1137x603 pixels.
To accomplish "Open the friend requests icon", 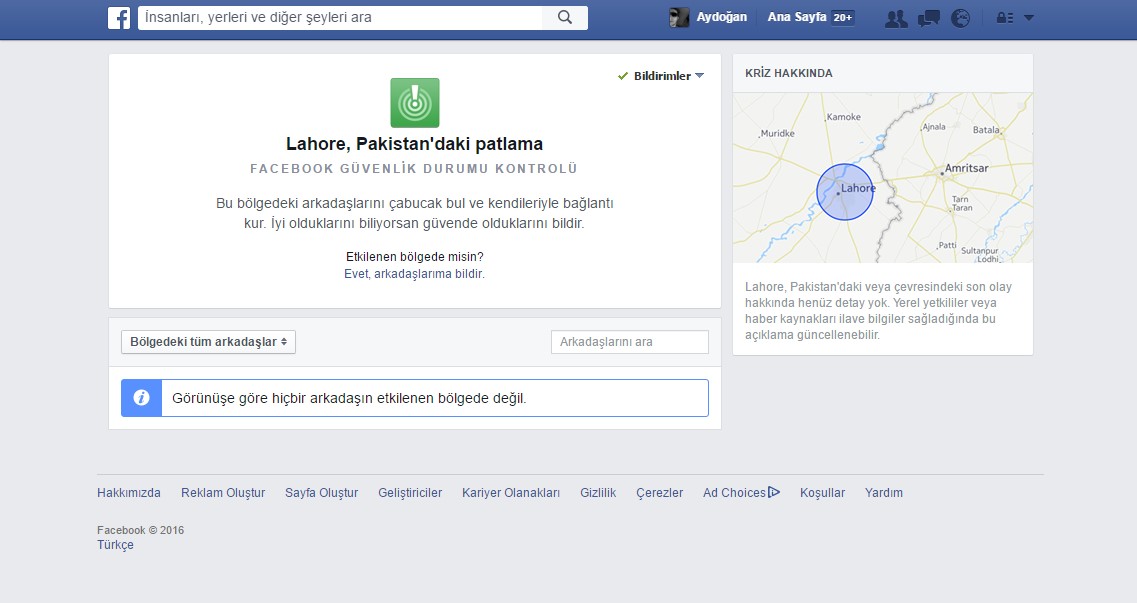I will [896, 18].
